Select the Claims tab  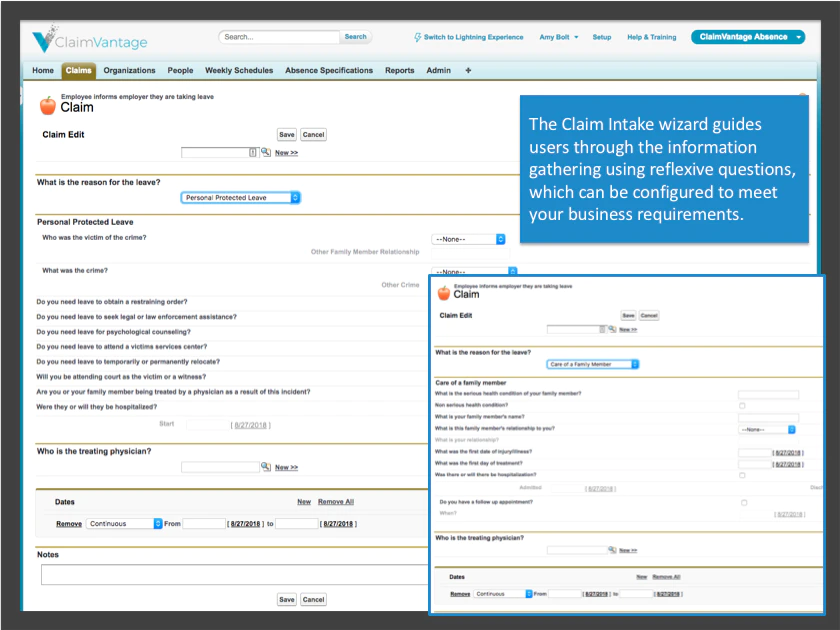(x=79, y=70)
